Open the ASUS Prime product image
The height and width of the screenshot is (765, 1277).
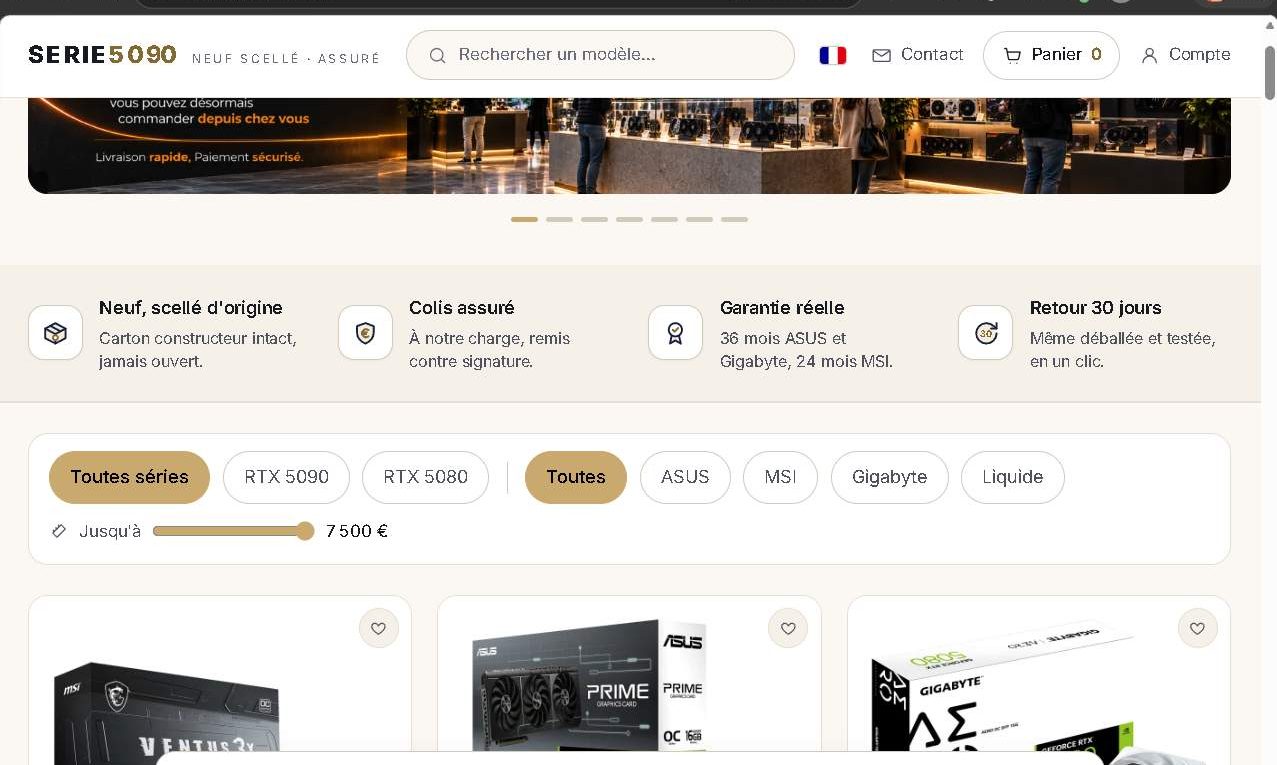pyautogui.click(x=588, y=686)
